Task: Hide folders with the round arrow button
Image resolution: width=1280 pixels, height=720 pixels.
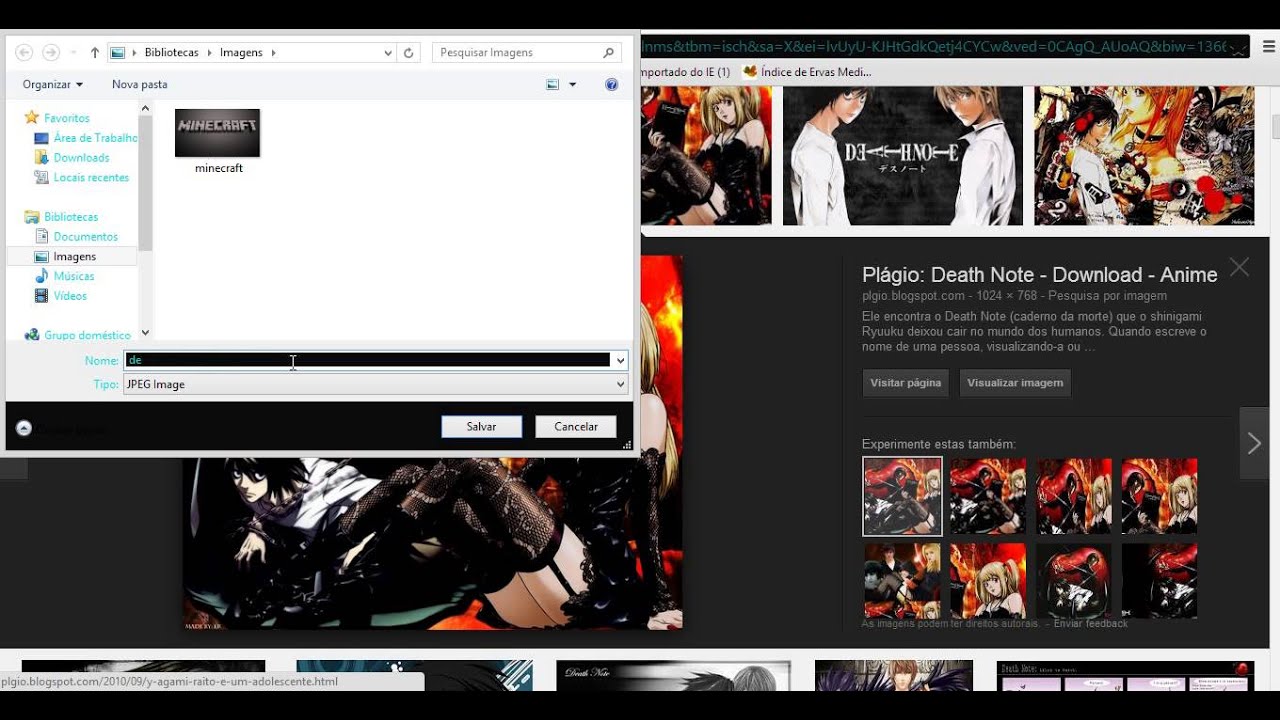Action: [24, 428]
